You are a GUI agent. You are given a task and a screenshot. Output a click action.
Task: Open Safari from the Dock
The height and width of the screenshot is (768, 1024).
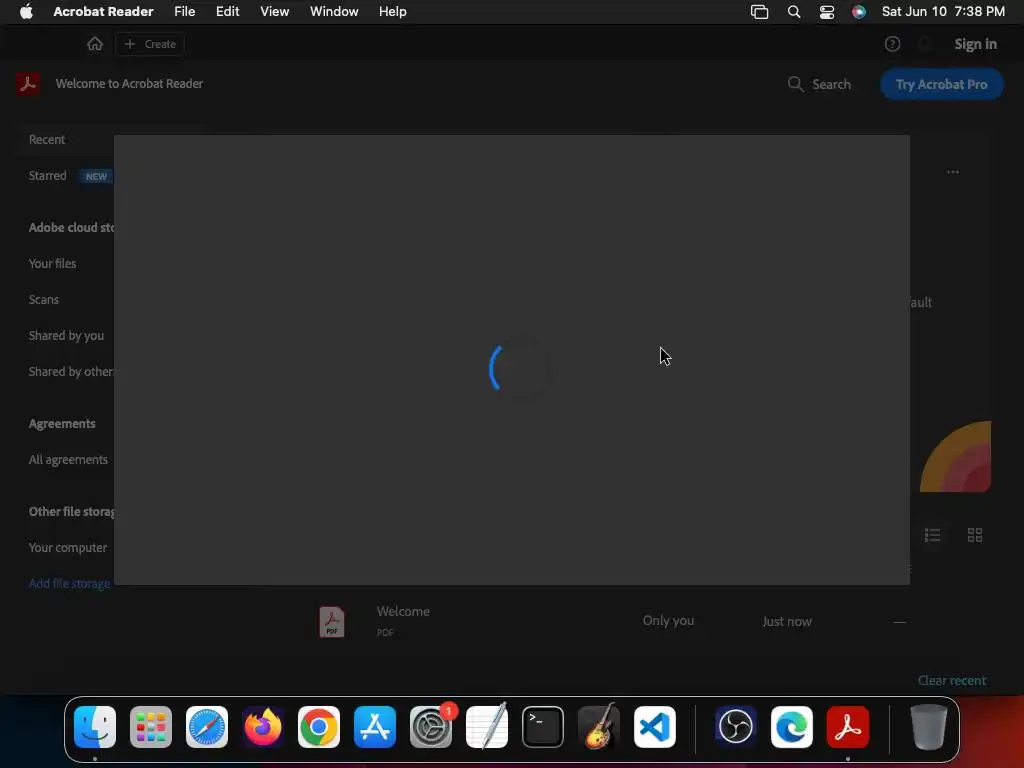pos(207,727)
